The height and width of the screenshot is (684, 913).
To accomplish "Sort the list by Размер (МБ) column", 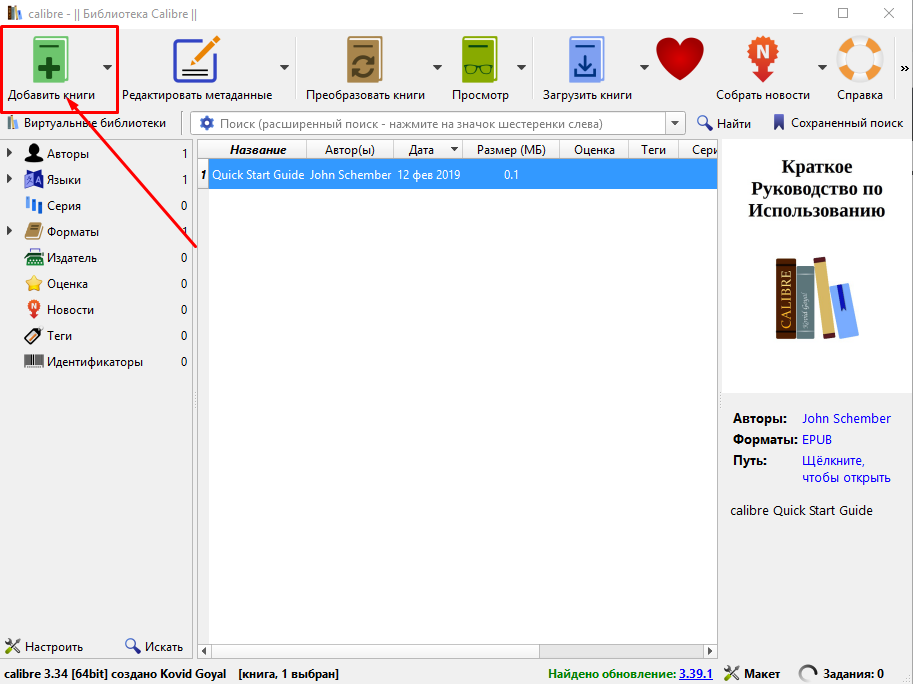I will click(511, 150).
